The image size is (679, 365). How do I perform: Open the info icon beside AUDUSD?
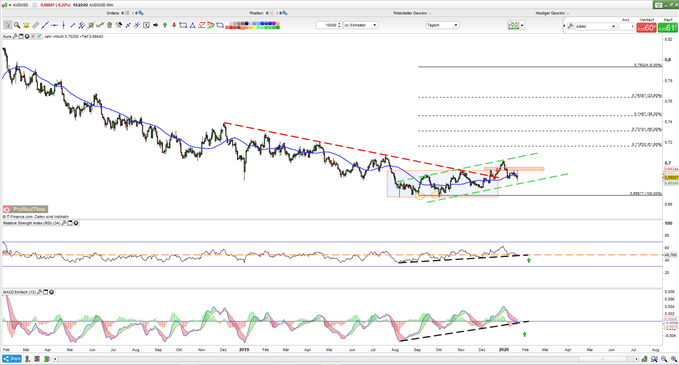coord(35,5)
